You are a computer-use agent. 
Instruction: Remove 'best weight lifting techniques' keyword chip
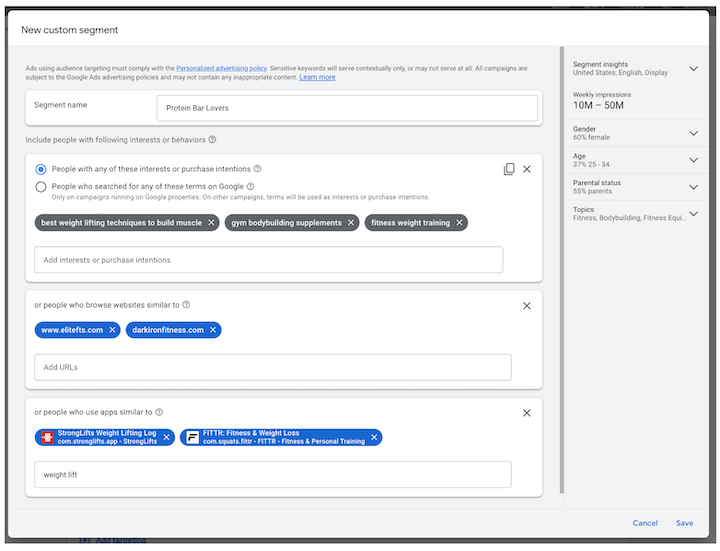(211, 223)
